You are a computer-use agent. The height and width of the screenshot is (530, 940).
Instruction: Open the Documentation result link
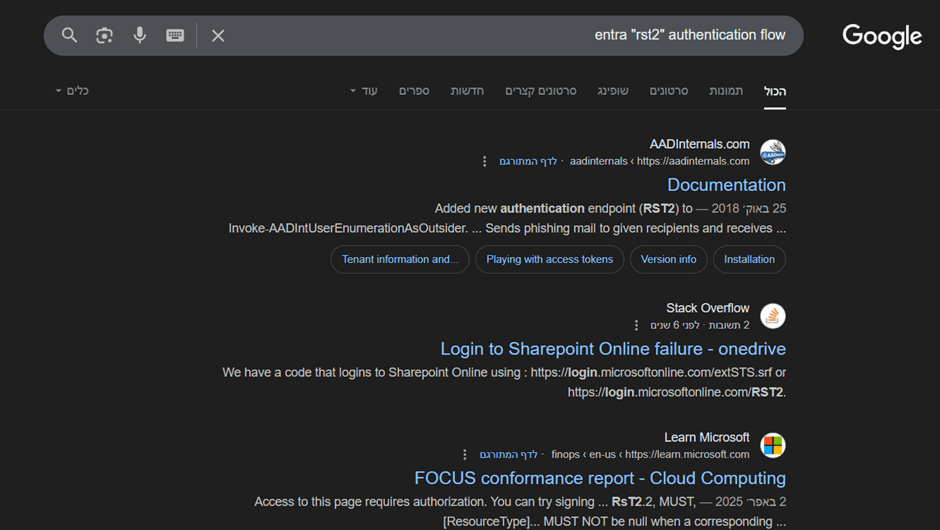(x=726, y=185)
